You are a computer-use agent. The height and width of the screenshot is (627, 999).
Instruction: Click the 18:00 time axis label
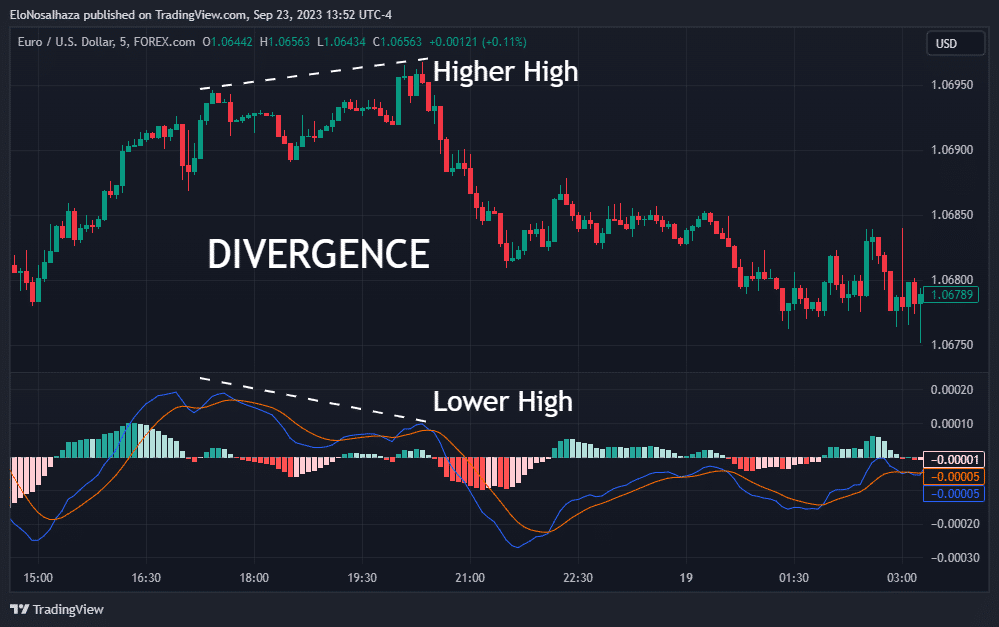(254, 578)
